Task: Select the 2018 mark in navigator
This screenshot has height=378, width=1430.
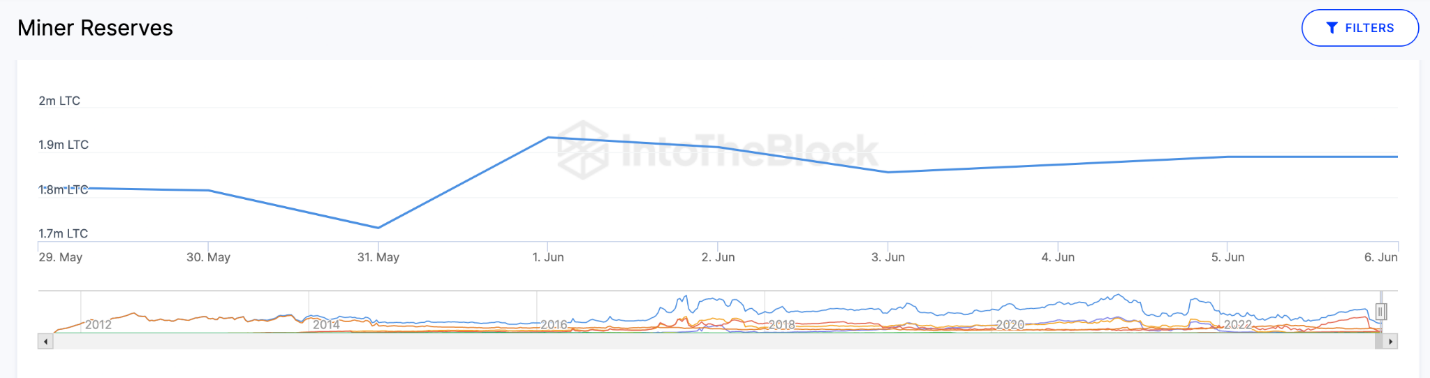Action: (782, 324)
